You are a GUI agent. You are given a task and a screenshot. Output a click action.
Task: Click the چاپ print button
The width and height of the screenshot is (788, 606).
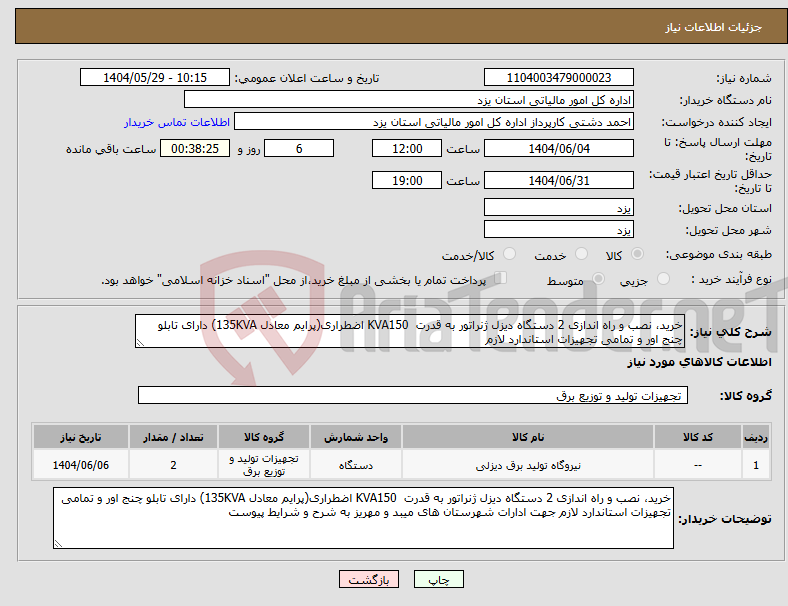[x=439, y=579]
